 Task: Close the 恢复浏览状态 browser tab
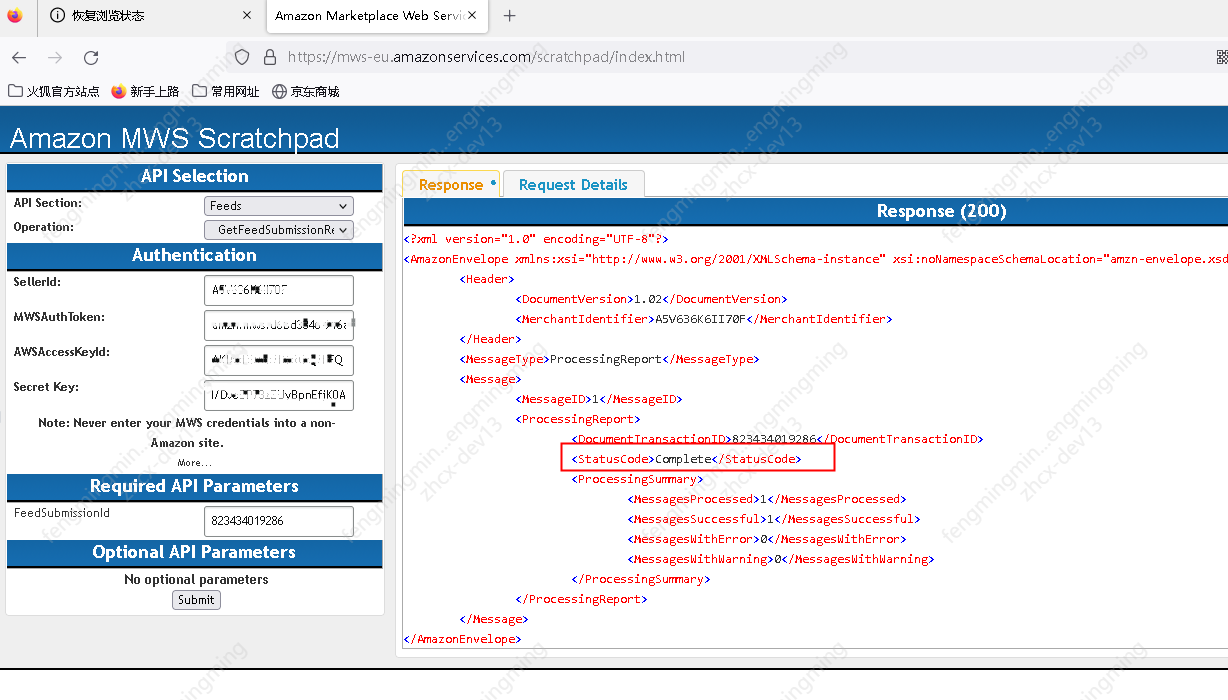247,16
